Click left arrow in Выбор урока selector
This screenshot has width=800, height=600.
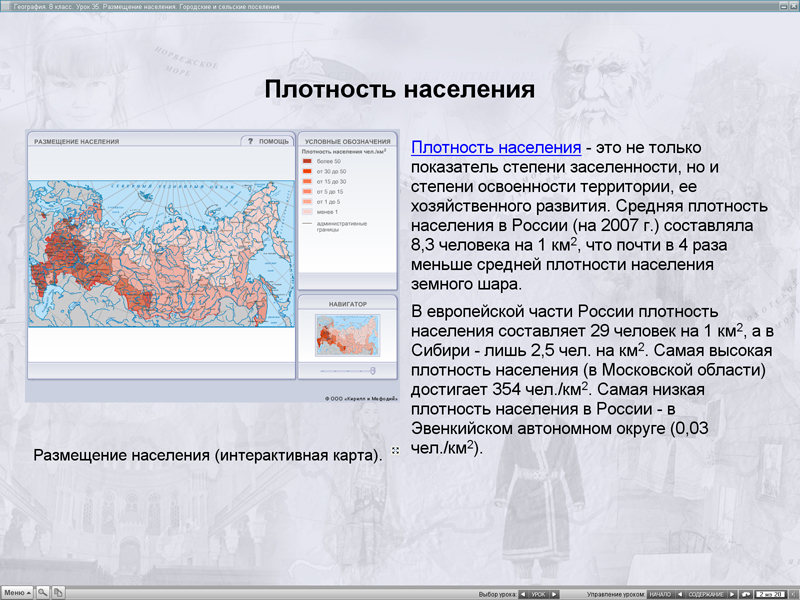(523, 593)
